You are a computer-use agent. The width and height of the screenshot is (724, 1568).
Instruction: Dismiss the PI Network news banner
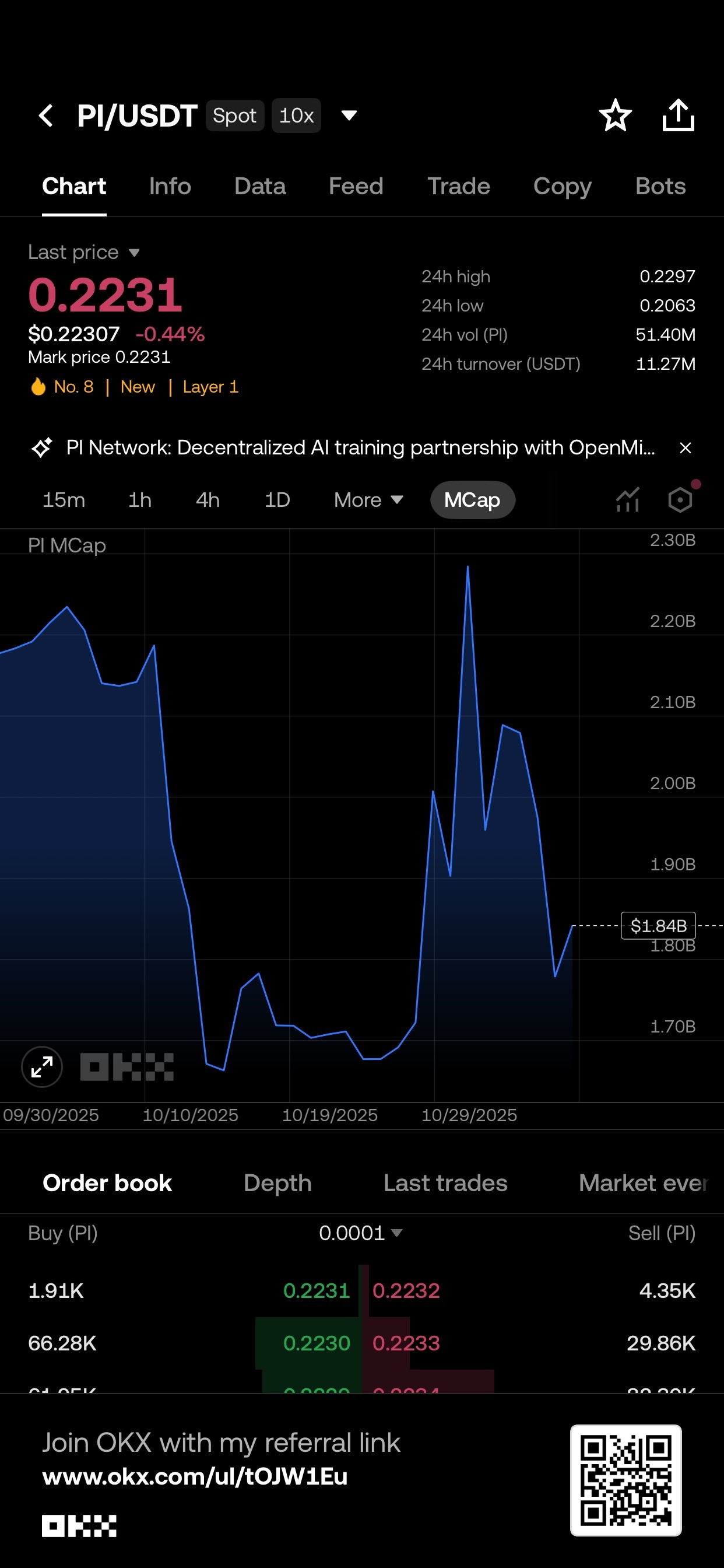[x=685, y=448]
